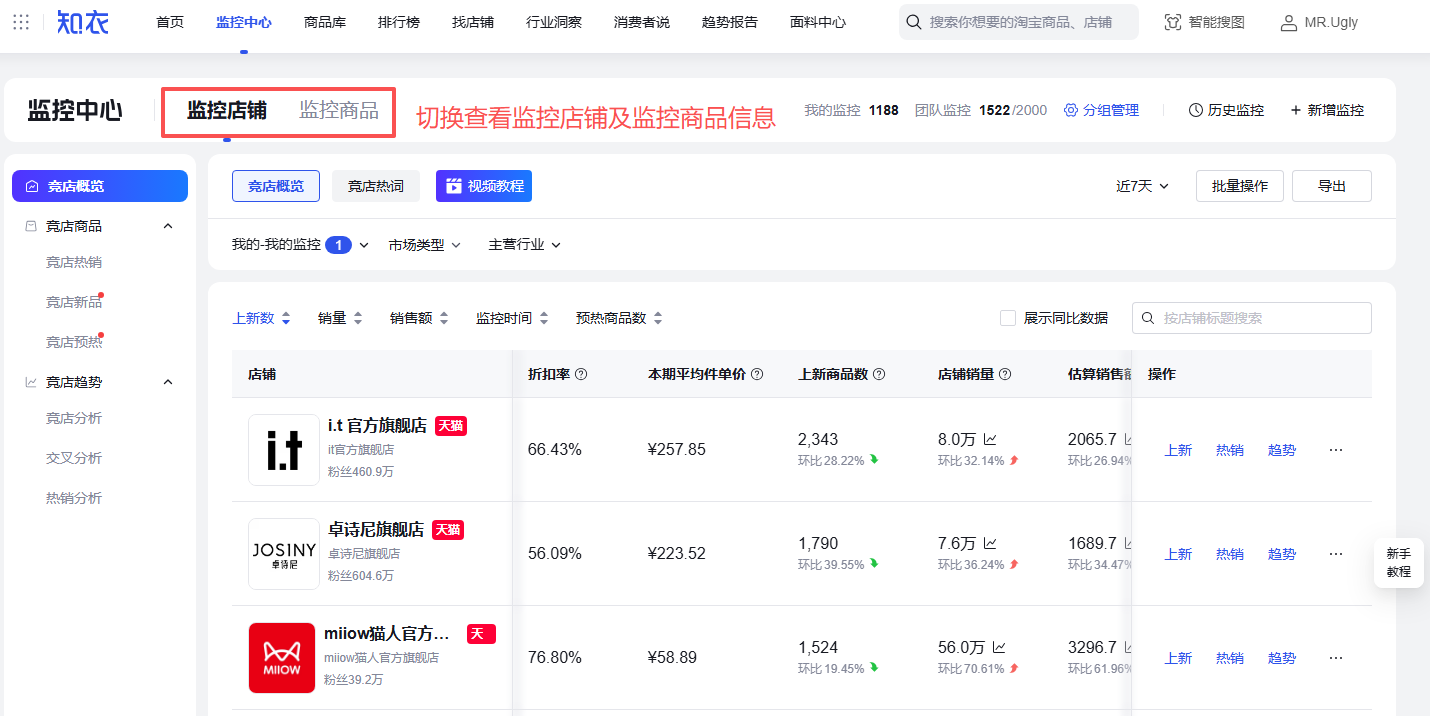
Task: Sort the table by 销售额
Action: pos(419,318)
